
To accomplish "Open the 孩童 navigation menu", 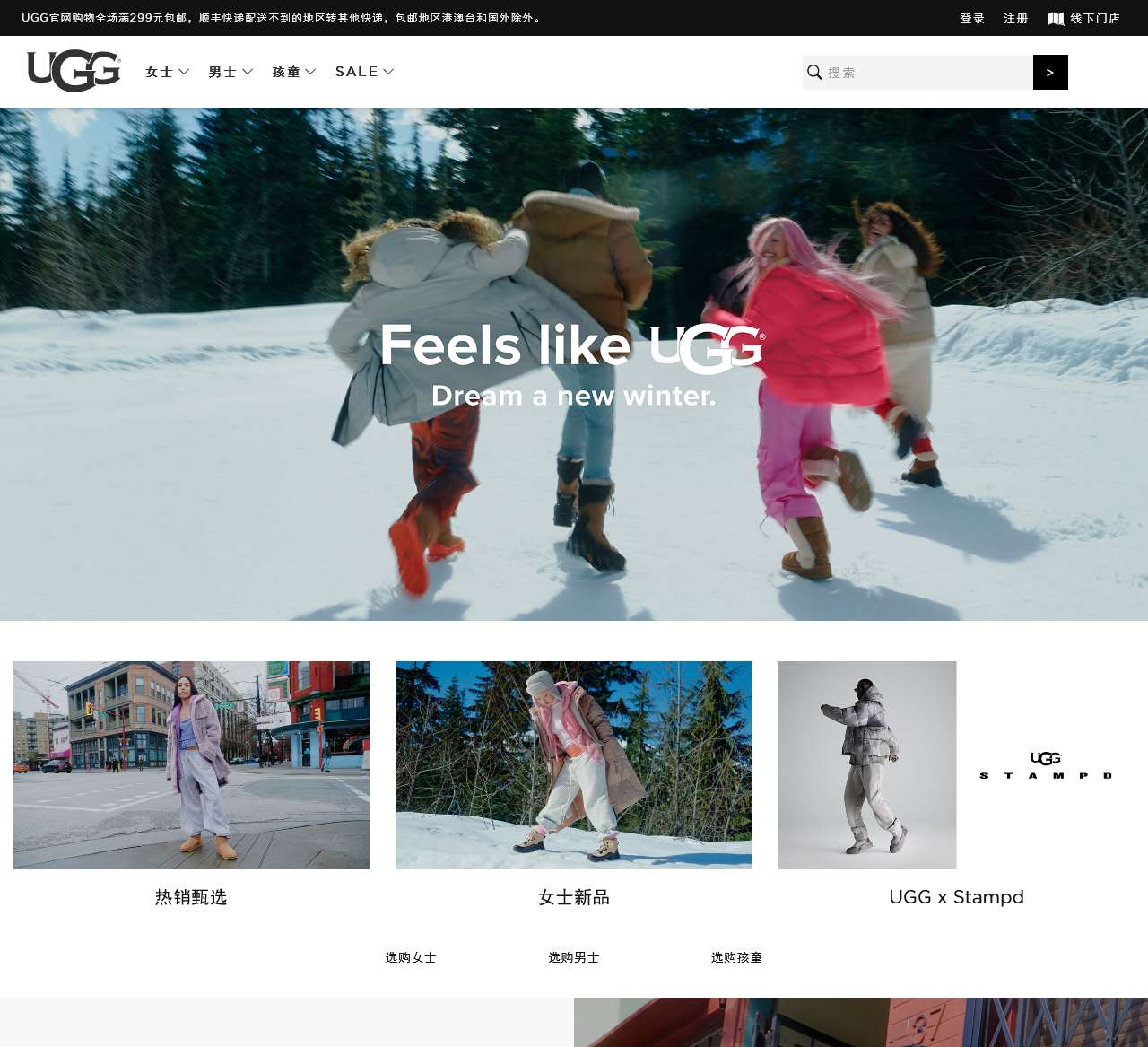I will 286,72.
